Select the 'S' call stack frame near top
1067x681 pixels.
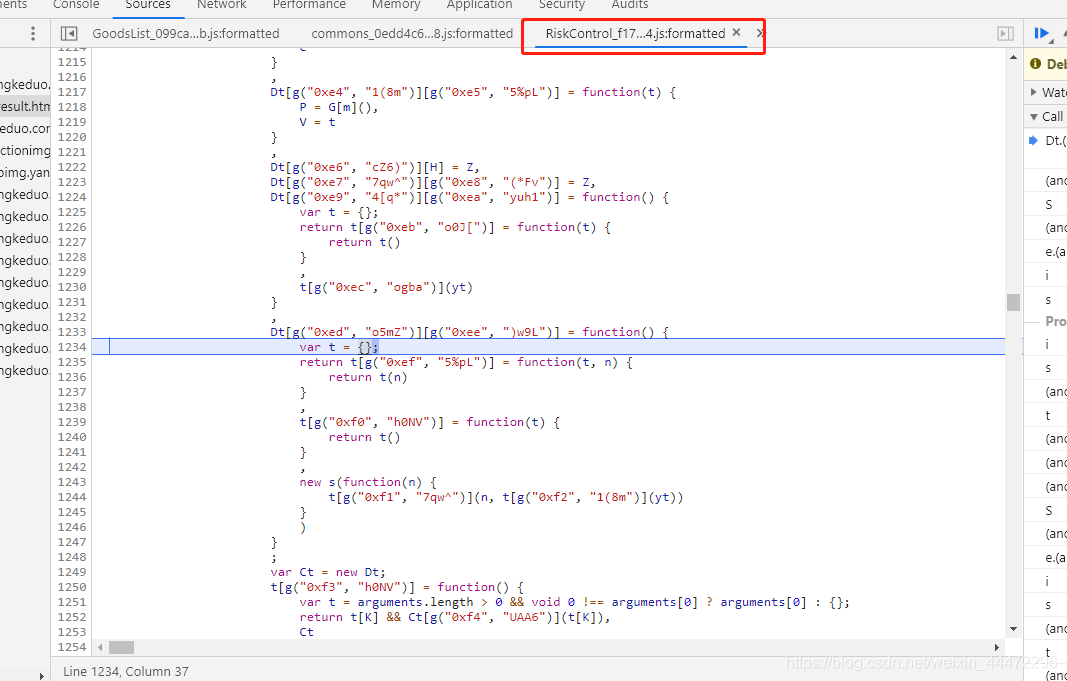click(1048, 204)
